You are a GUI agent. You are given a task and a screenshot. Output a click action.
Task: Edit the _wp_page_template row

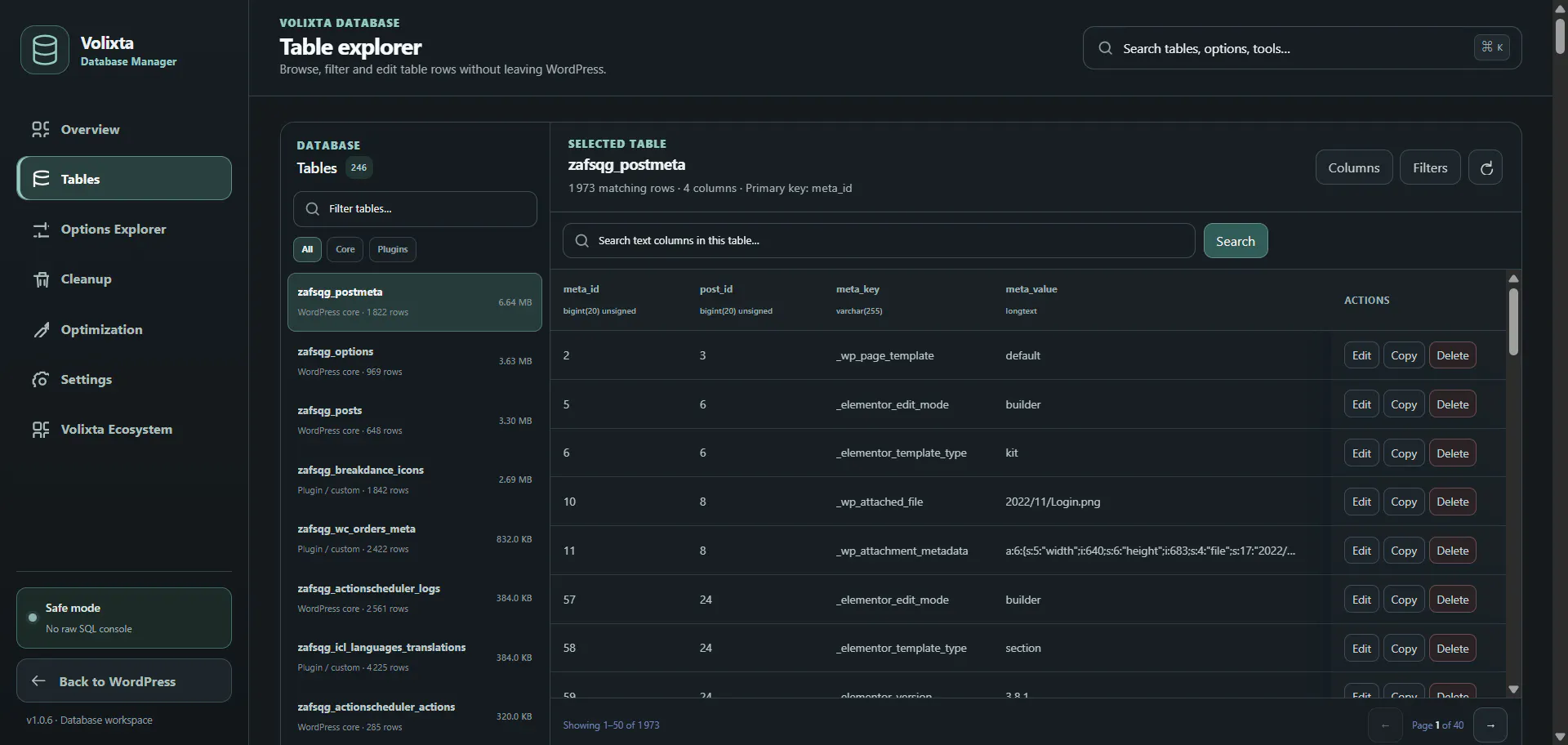click(1361, 355)
